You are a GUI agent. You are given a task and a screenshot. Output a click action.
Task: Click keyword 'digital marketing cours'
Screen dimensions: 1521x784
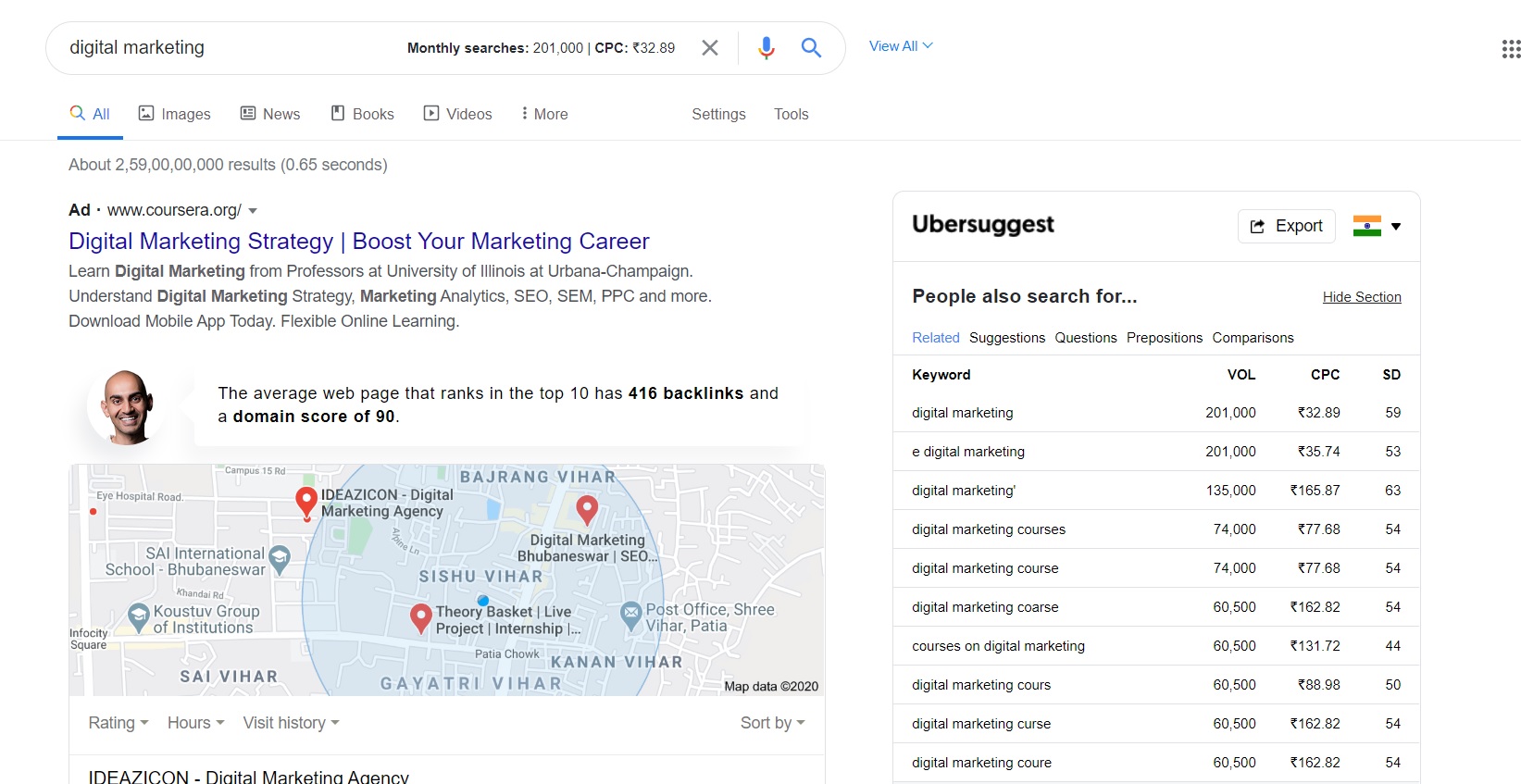(981, 685)
